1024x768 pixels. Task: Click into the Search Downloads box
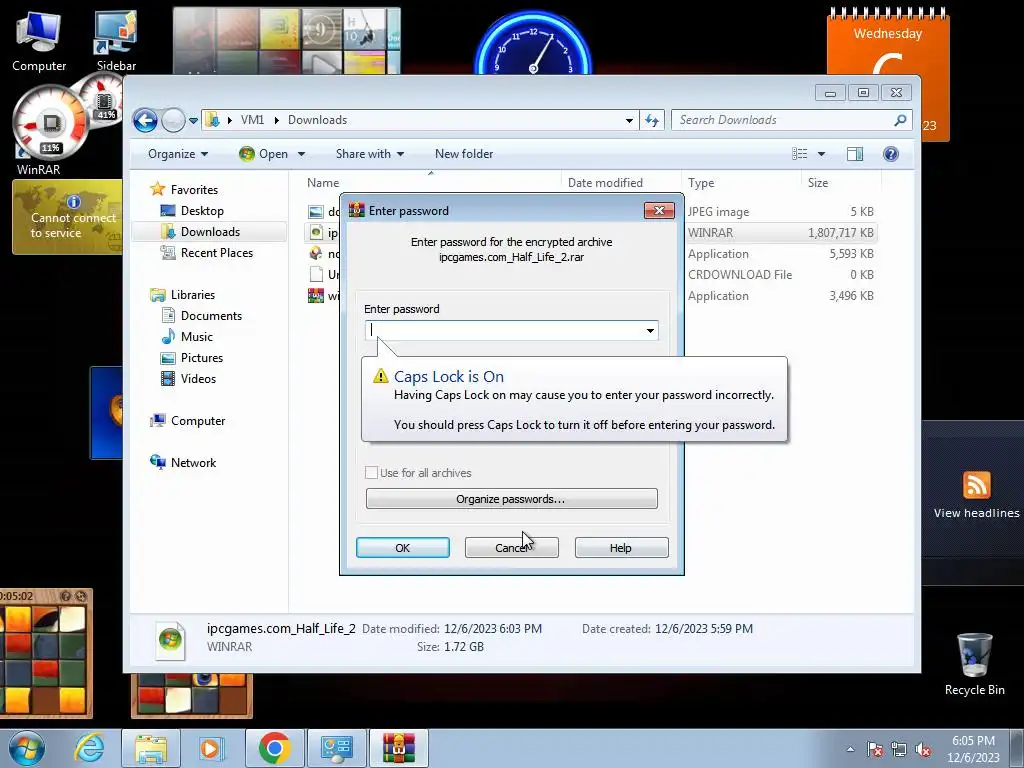(x=784, y=120)
